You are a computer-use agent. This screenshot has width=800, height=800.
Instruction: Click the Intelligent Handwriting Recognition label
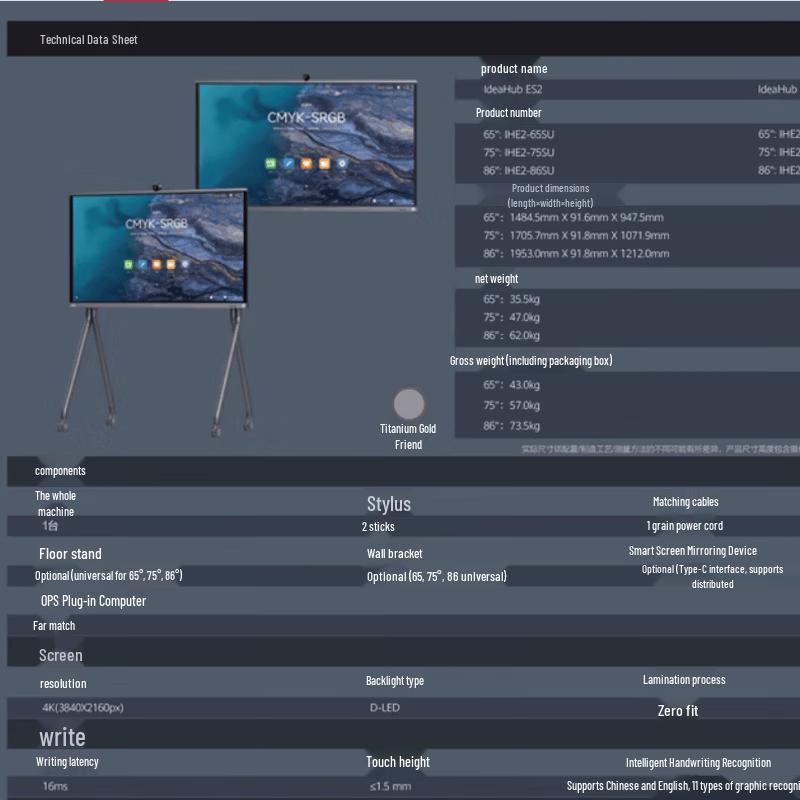698,763
